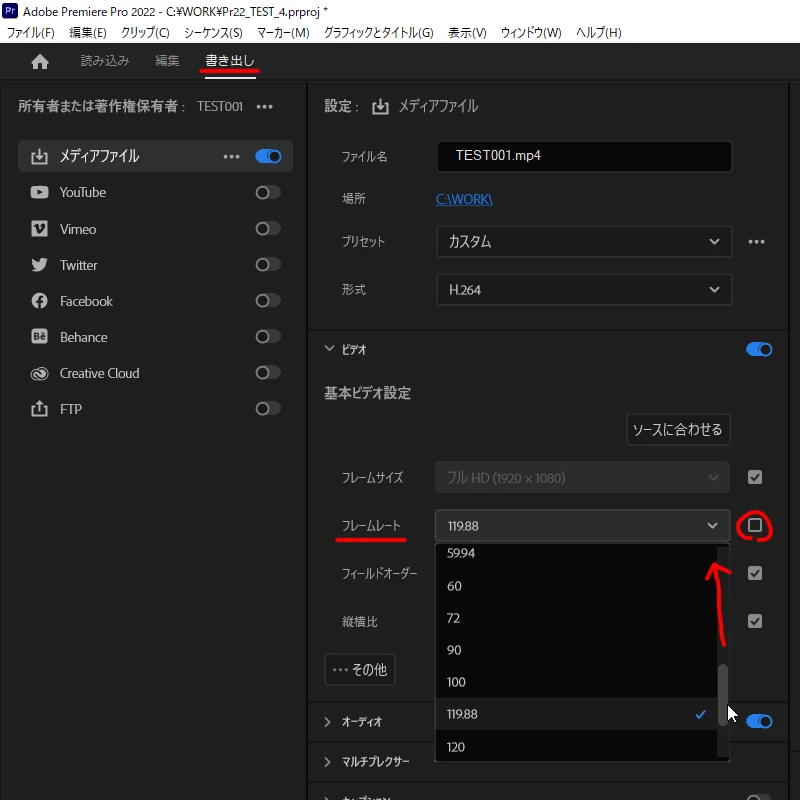Click the Facebook icon
Screen dimensions: 800x800
39,301
